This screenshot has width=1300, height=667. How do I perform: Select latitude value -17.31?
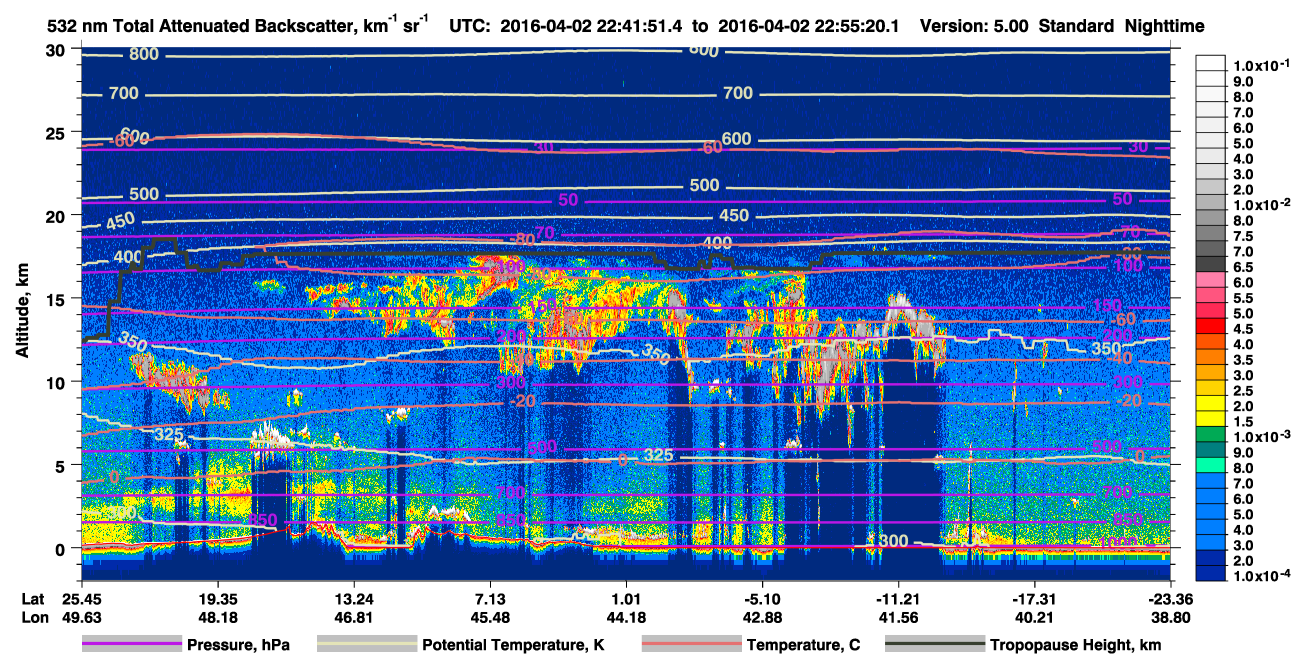pyautogui.click(x=1035, y=599)
